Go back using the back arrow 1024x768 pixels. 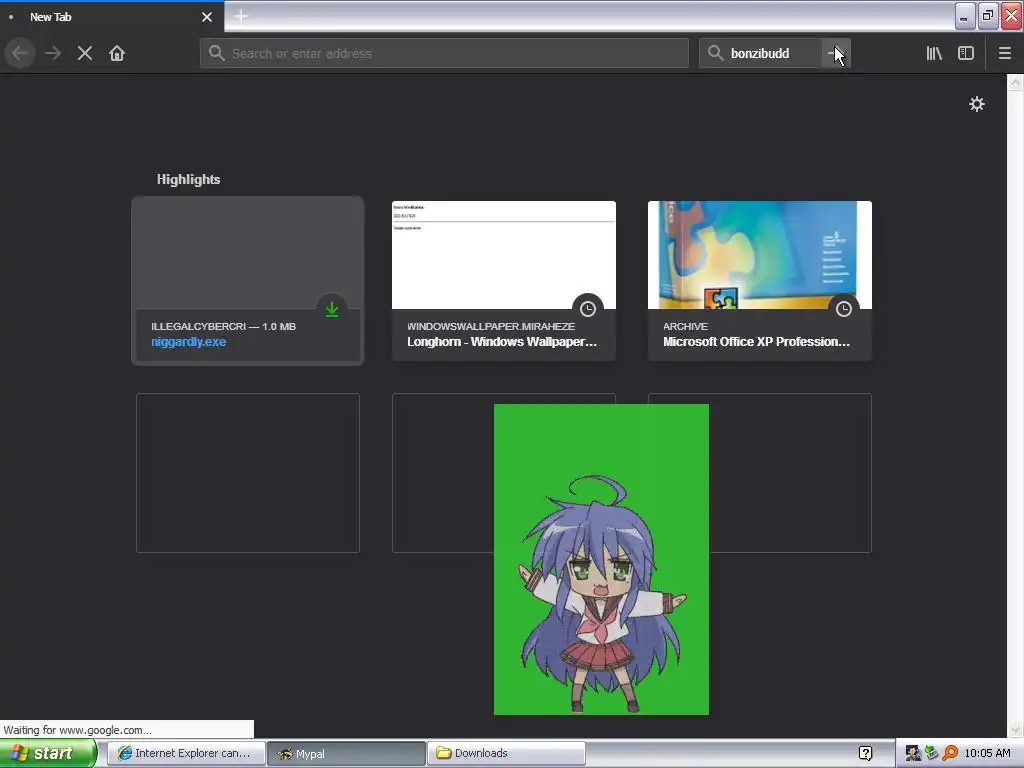click(20, 53)
